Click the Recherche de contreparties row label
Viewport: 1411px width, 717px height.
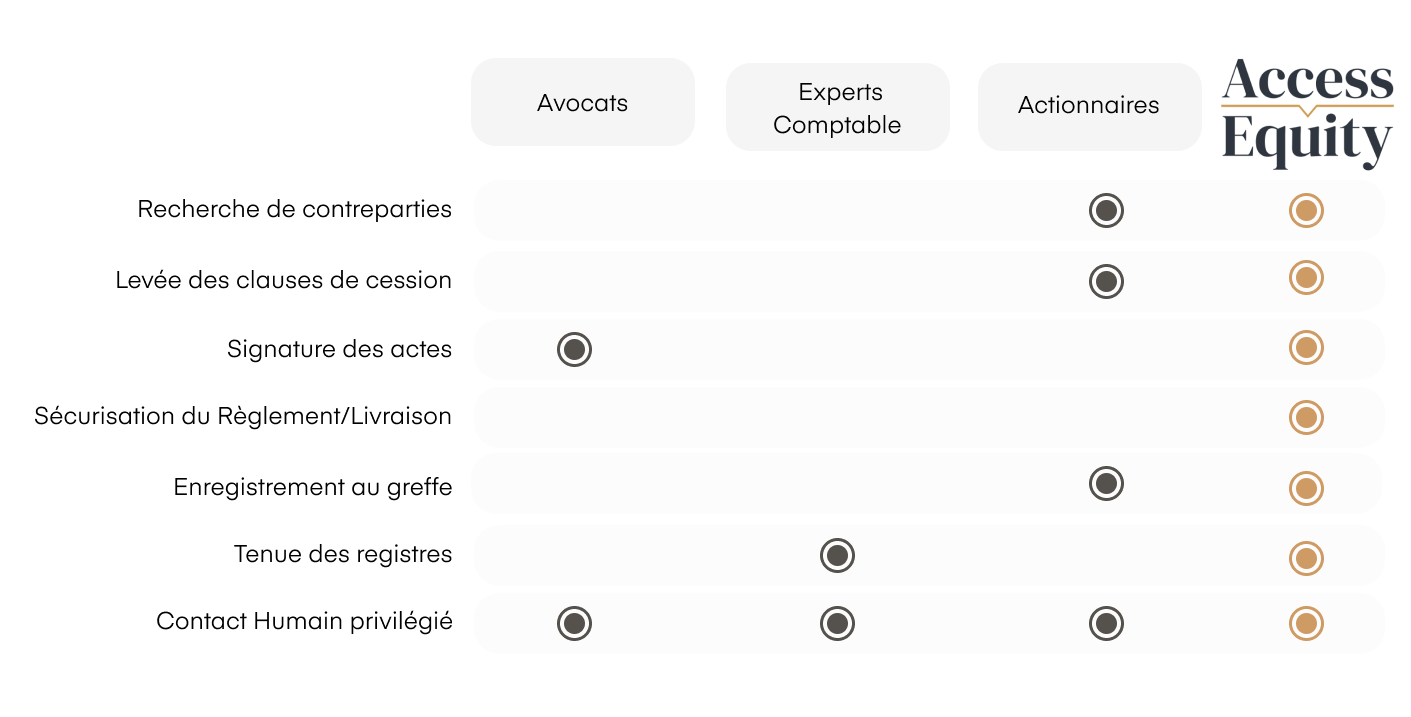294,210
